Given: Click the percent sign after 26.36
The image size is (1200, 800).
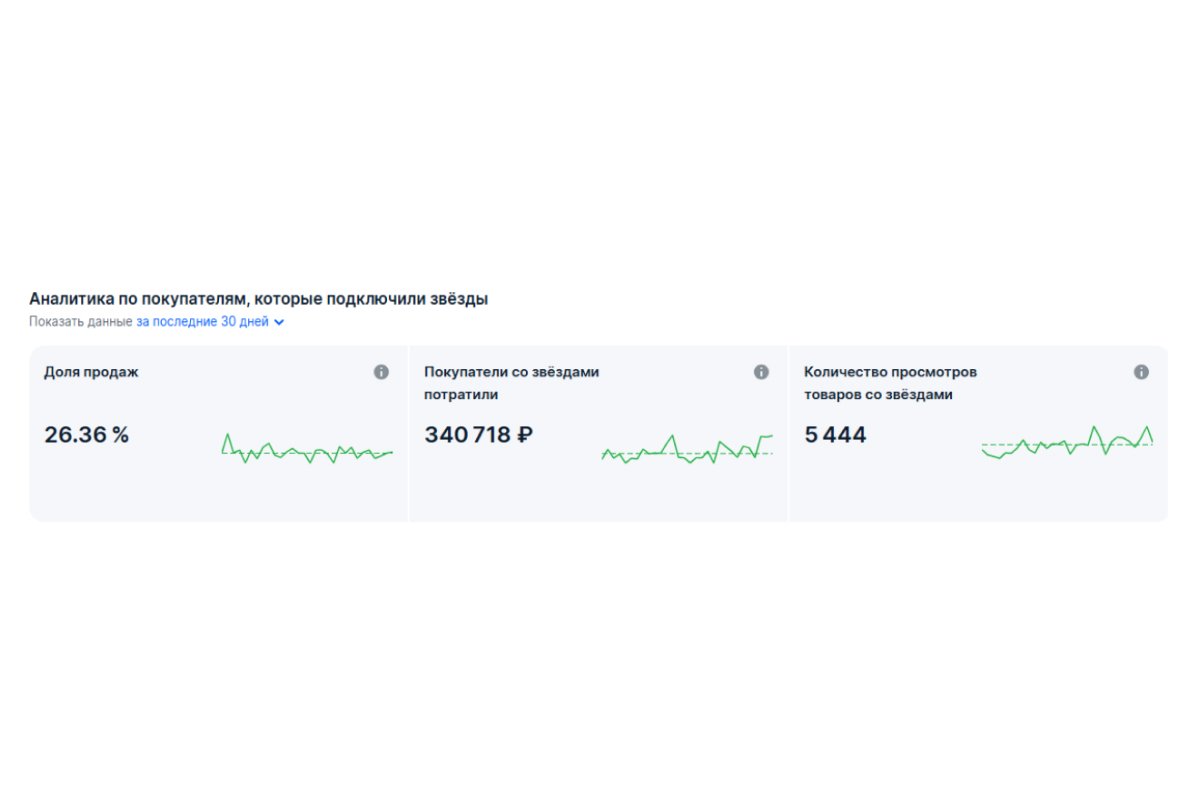Looking at the screenshot, I should coord(120,435).
